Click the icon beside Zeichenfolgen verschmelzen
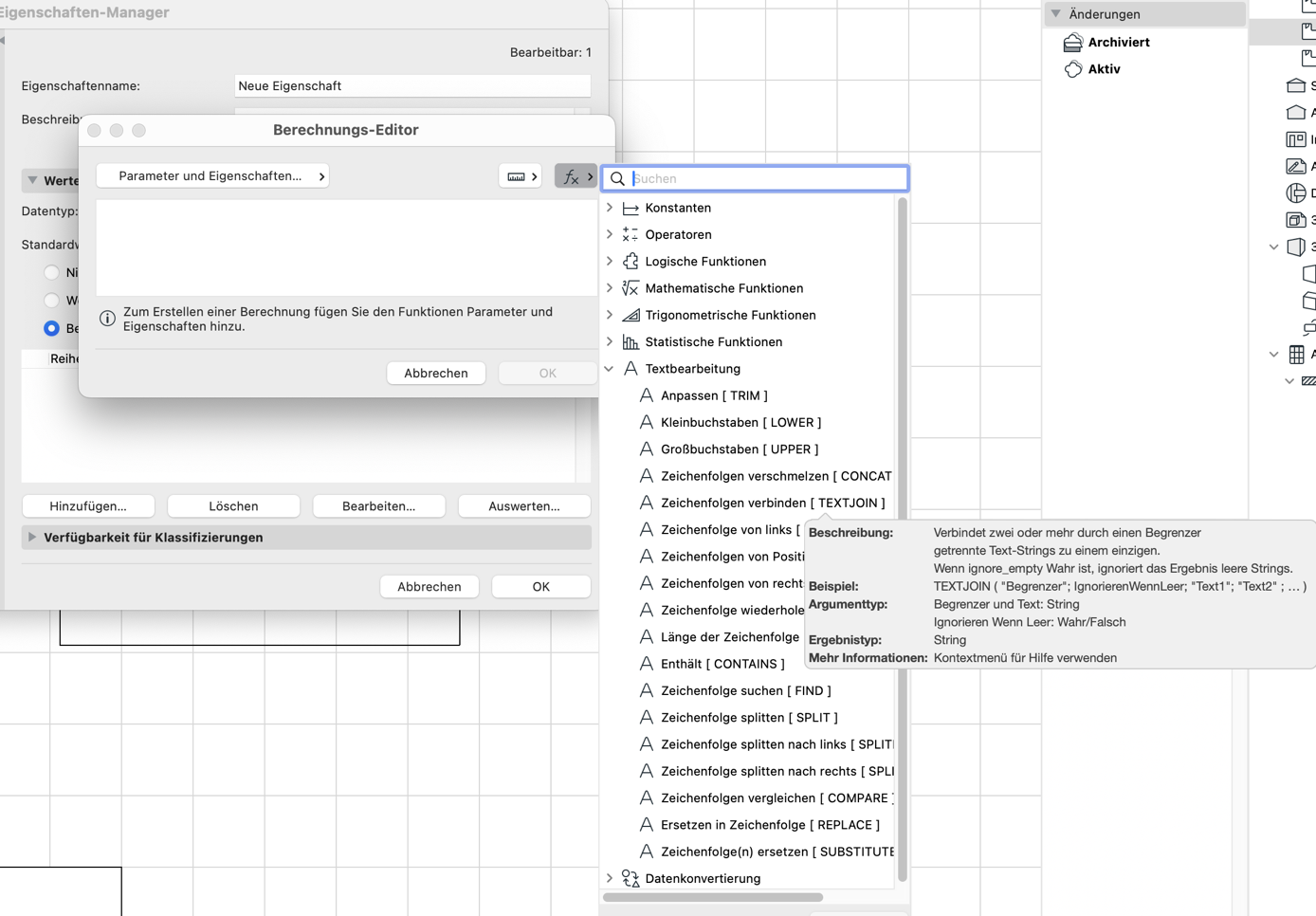The height and width of the screenshot is (916, 1316). (646, 476)
